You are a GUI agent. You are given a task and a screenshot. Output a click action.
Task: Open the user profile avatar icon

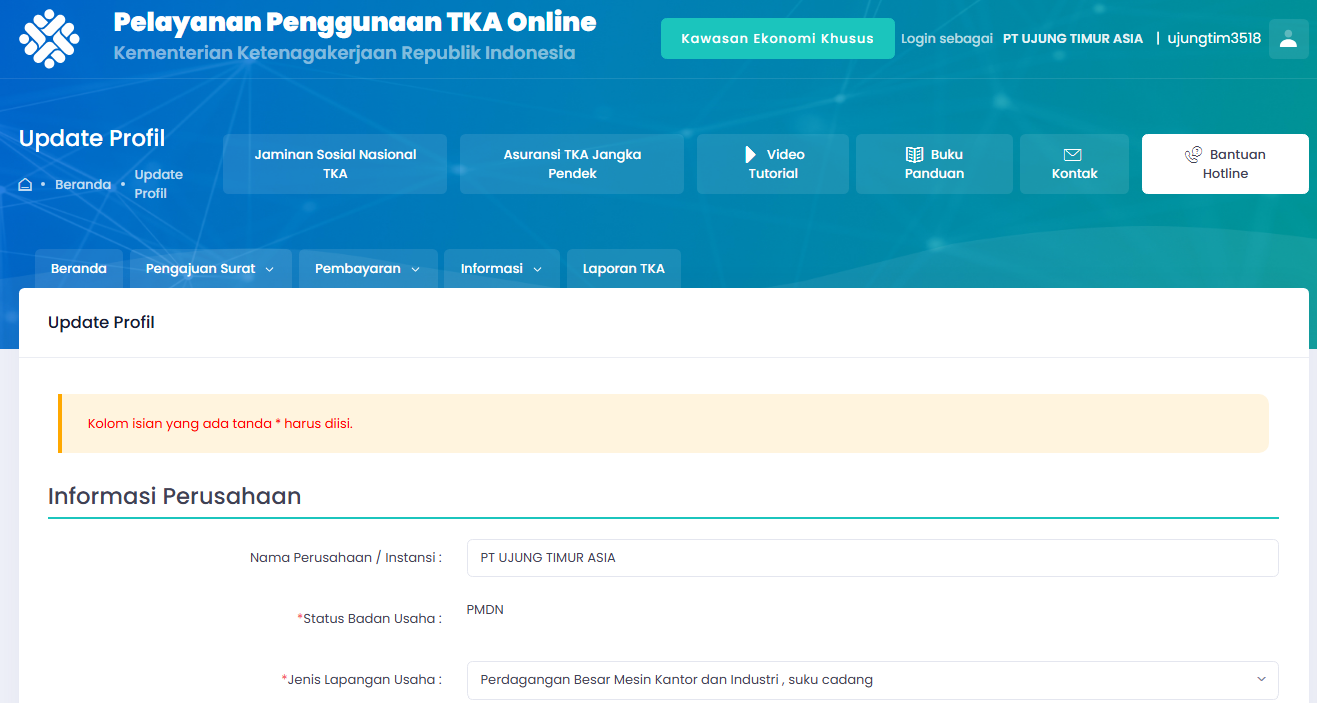(x=1288, y=39)
